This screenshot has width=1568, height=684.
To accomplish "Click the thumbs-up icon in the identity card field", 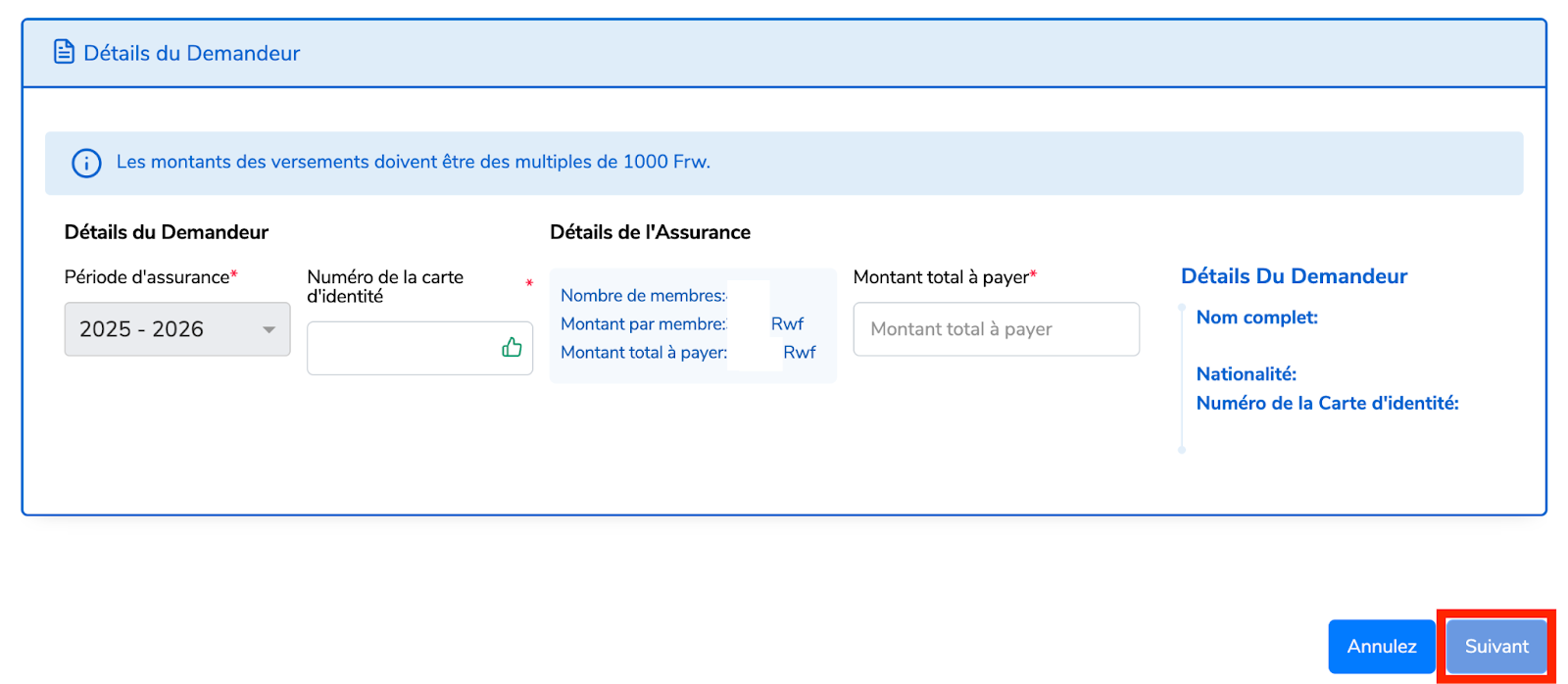I will point(512,347).
